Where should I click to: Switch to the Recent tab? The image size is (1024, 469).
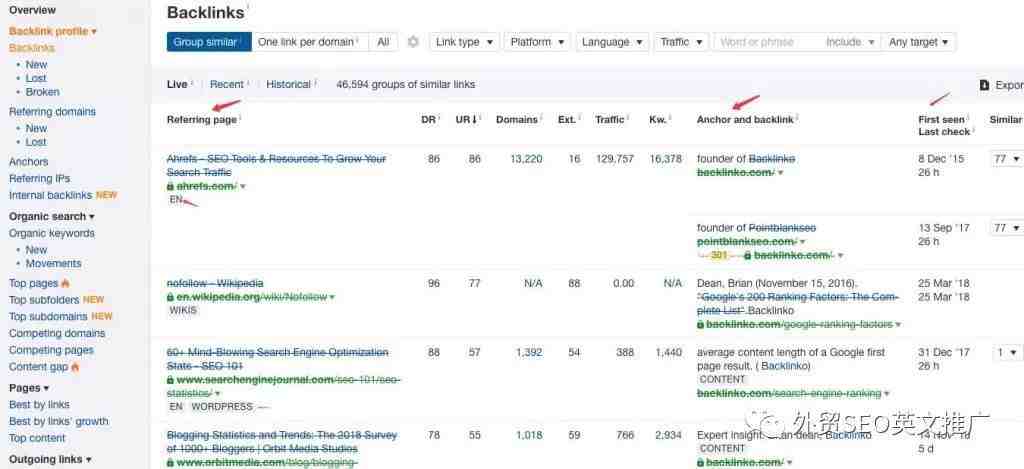[x=227, y=84]
